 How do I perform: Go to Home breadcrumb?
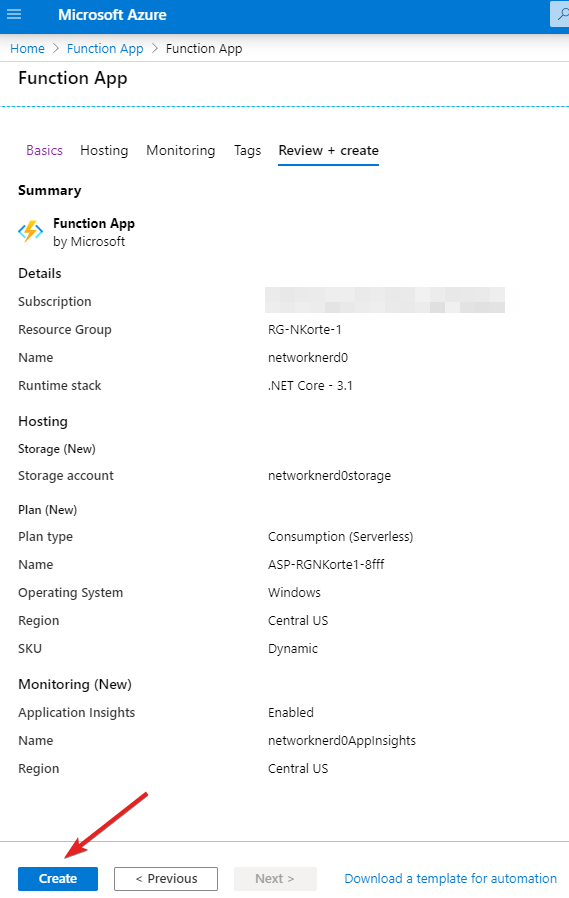click(27, 49)
